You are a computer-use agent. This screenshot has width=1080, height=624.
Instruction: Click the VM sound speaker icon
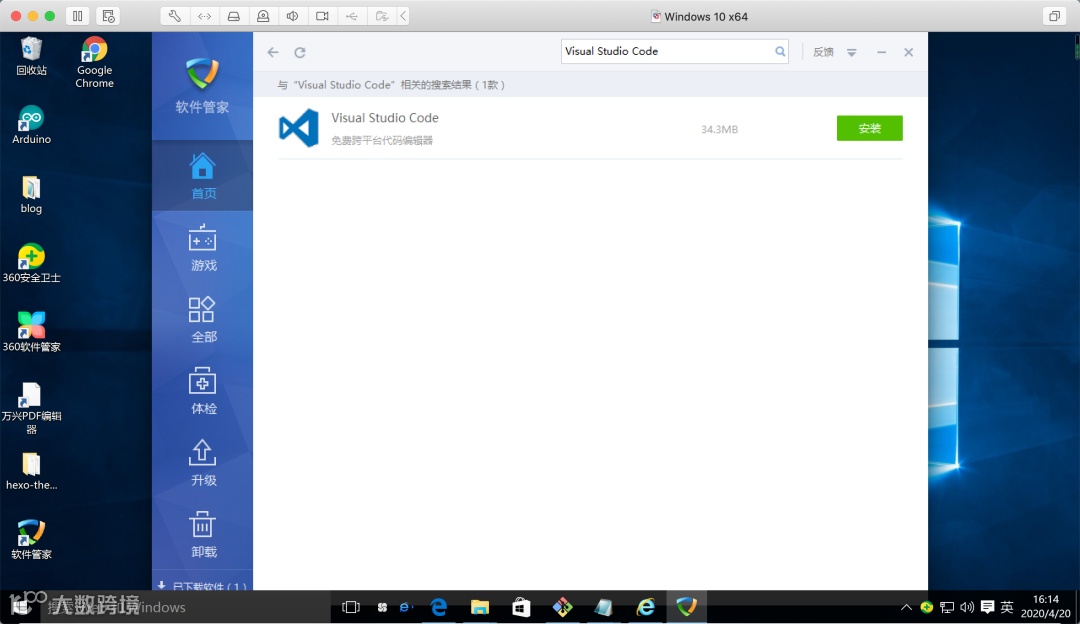pyautogui.click(x=293, y=16)
